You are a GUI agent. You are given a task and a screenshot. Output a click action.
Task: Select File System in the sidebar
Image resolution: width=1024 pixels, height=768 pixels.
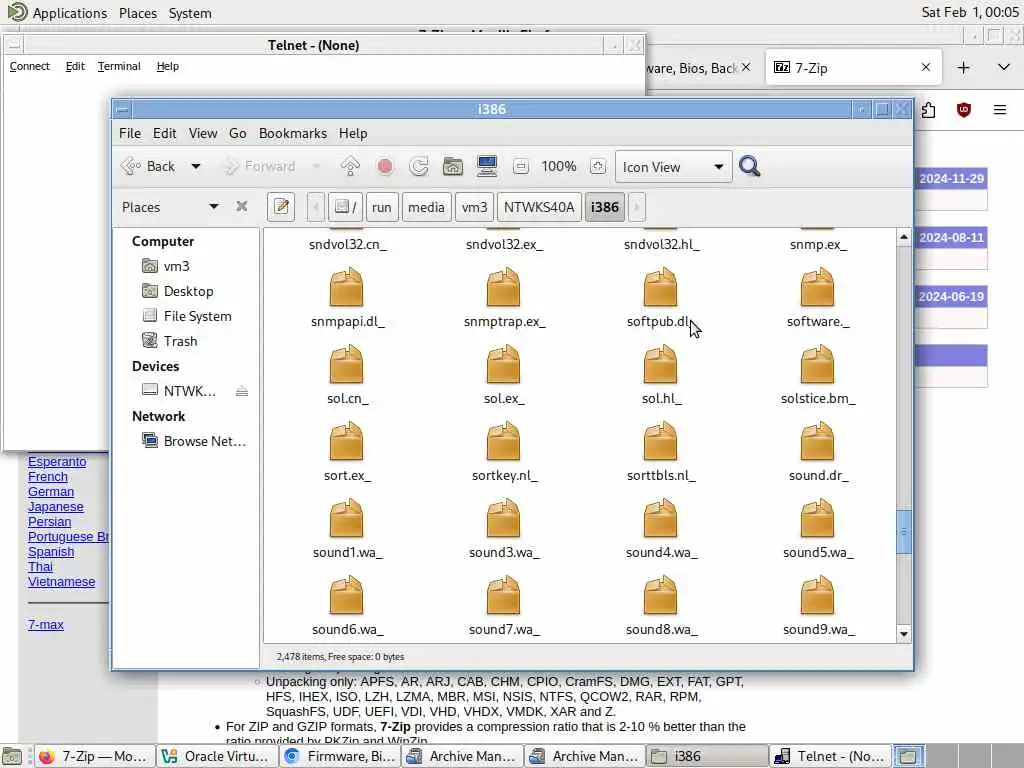pos(197,316)
